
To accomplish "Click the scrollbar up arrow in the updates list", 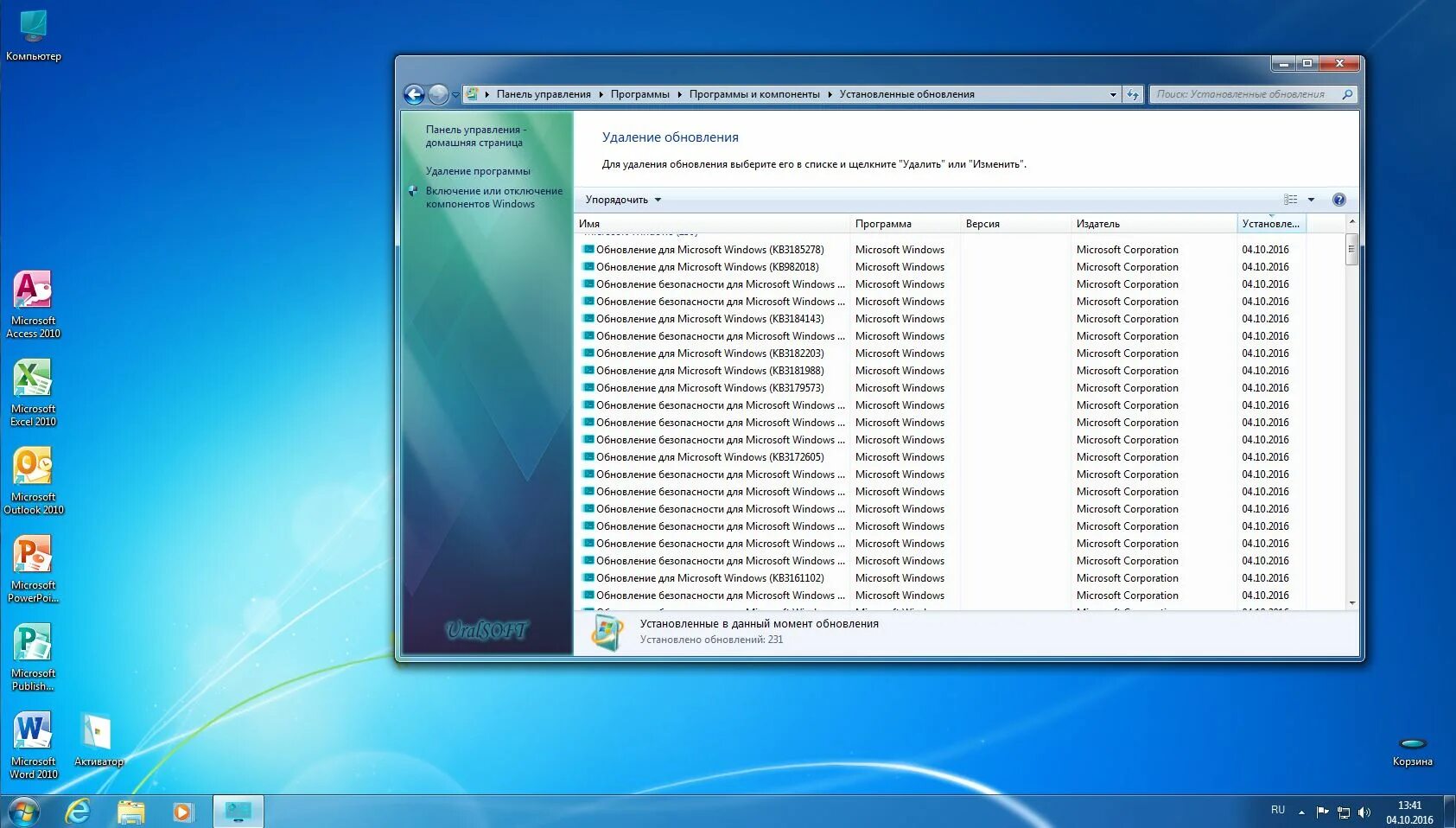I will [1351, 222].
